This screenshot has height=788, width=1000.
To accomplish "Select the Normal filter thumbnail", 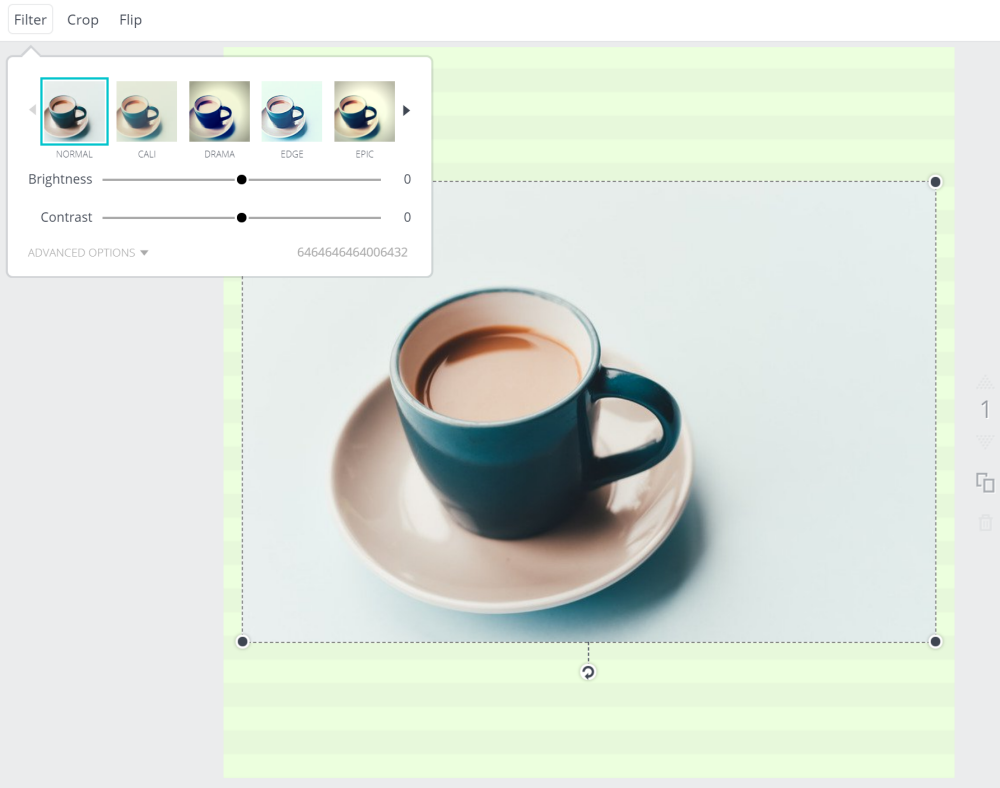I will click(74, 111).
